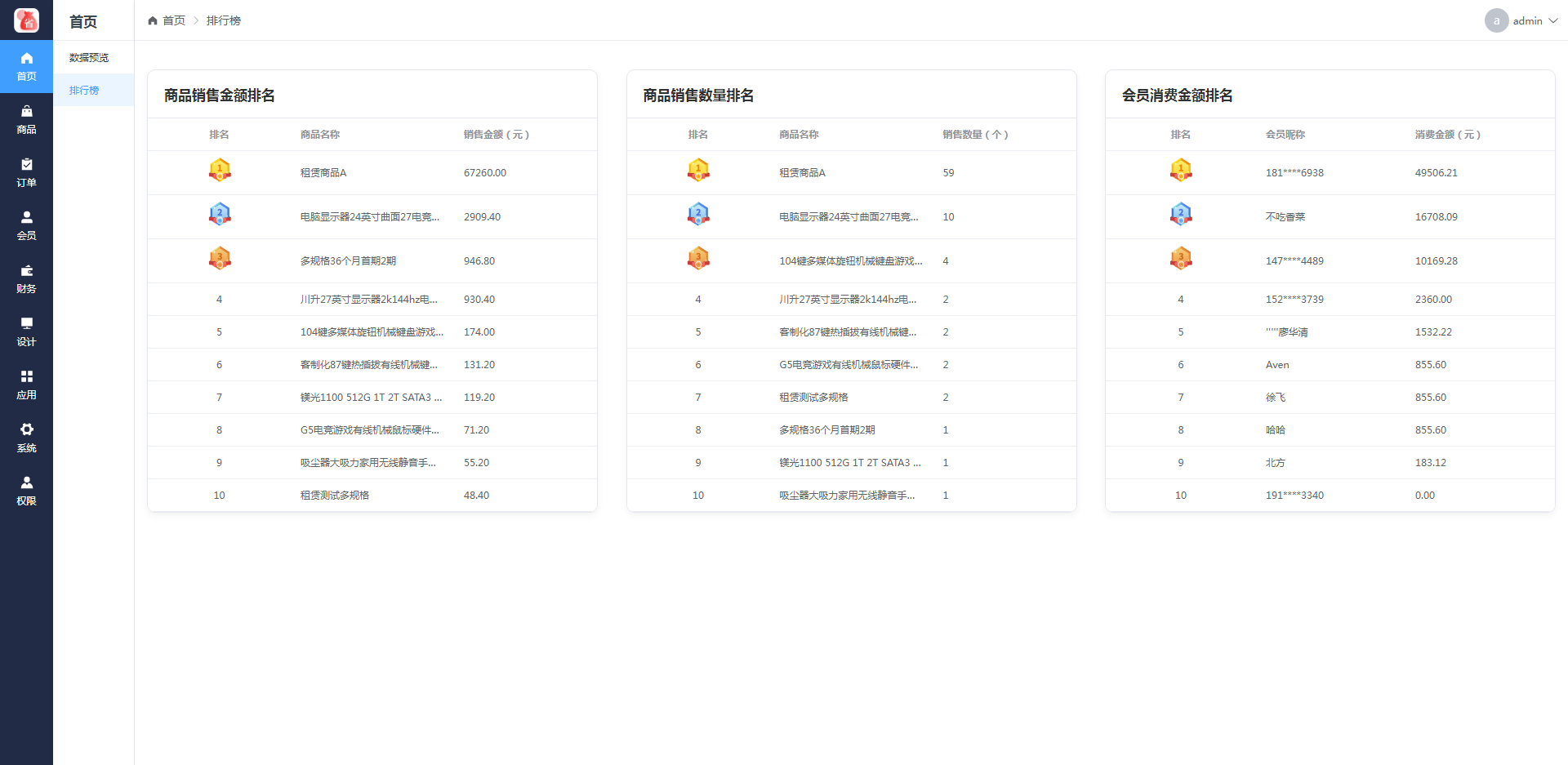1568x765 pixels.
Task: Go to 会员 in the sidebar
Action: coord(26,225)
